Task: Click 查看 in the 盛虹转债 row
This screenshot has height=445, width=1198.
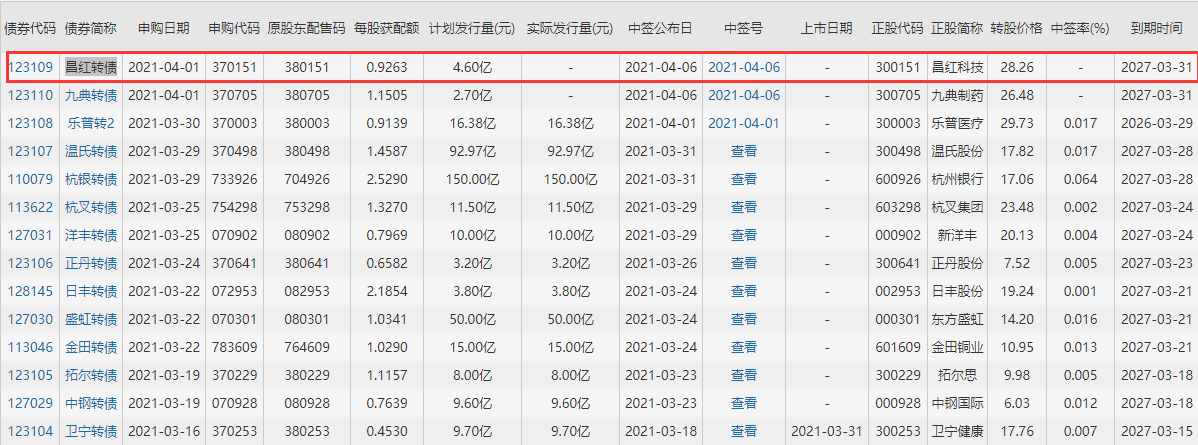Action: coord(744,320)
